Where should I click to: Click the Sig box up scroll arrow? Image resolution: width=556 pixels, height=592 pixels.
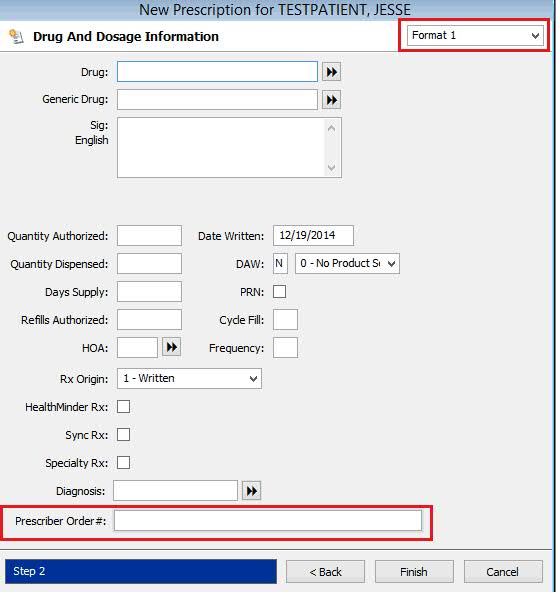click(331, 128)
